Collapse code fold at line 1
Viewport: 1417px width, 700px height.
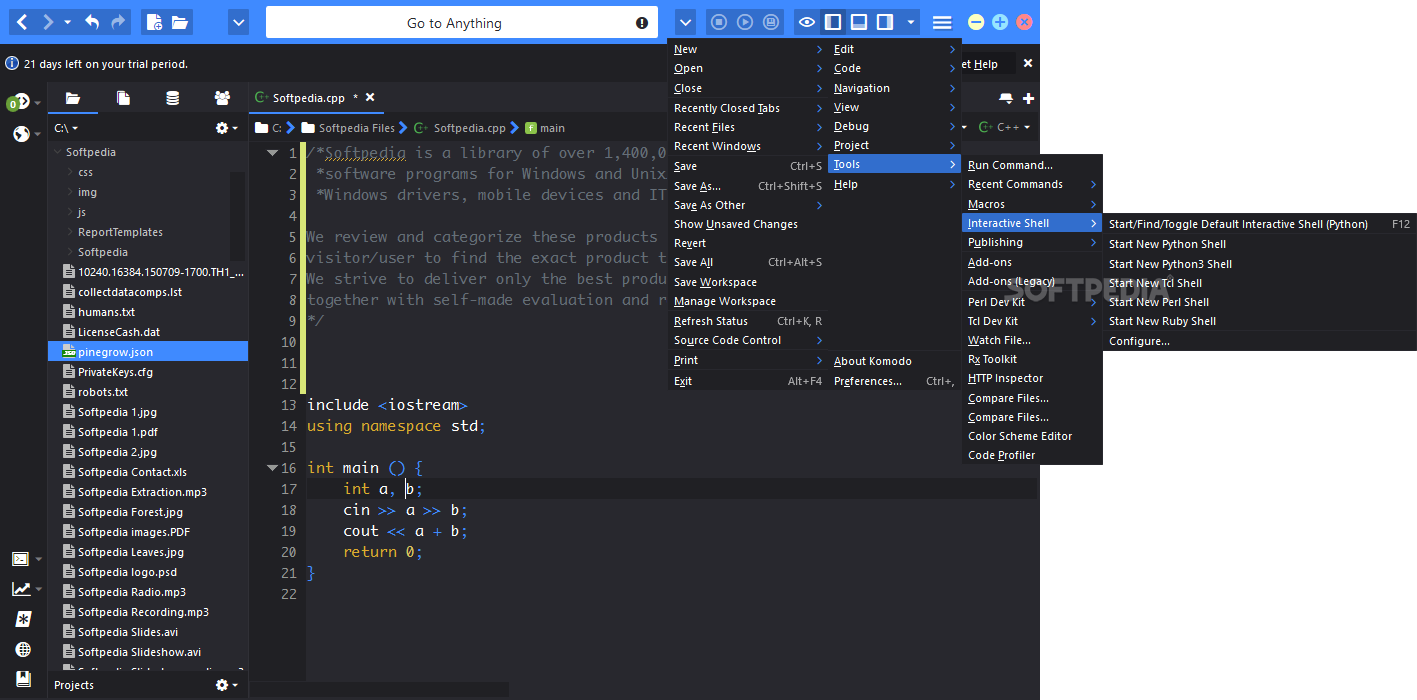[272, 153]
